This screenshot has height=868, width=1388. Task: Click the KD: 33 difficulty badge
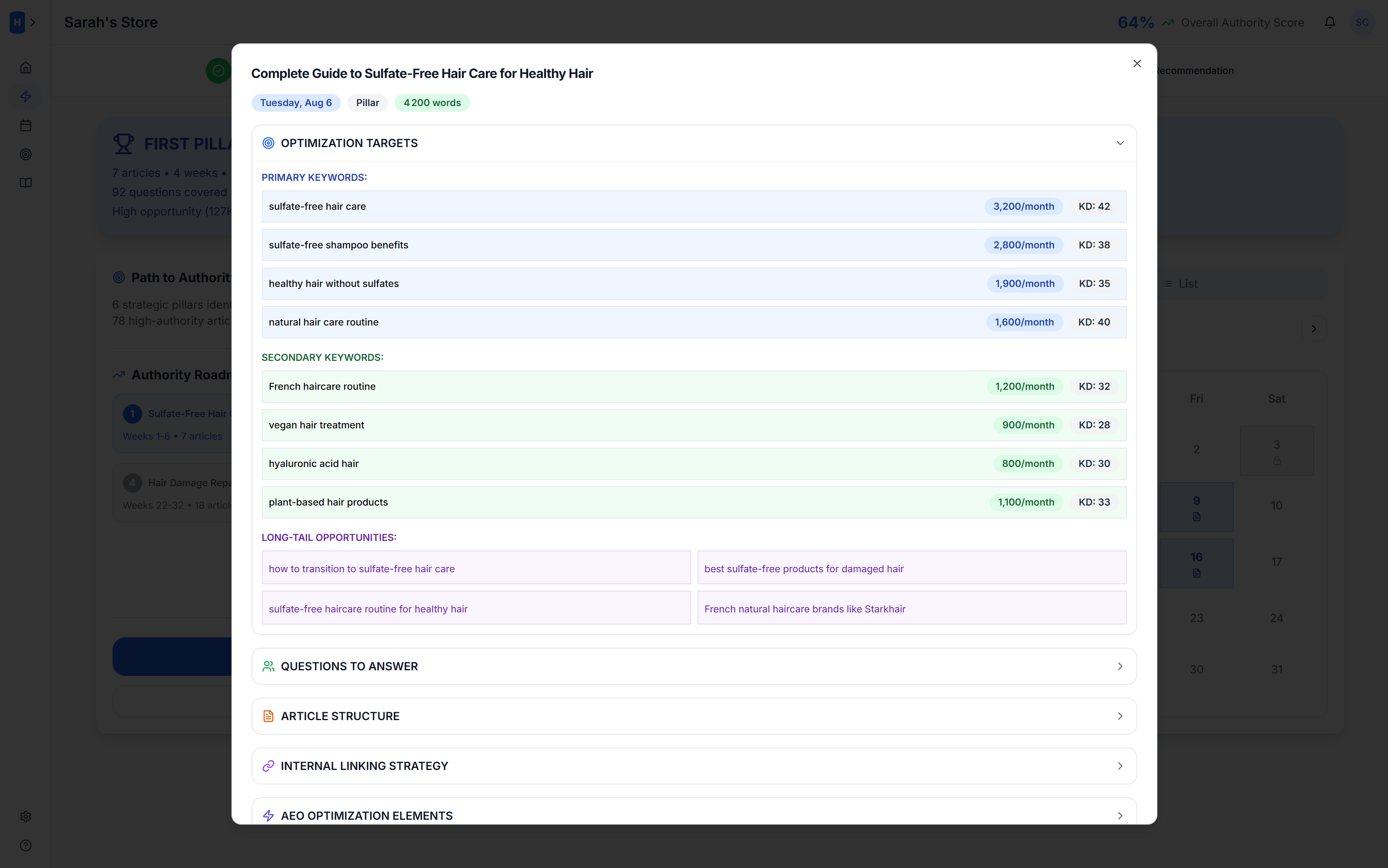[x=1094, y=502]
